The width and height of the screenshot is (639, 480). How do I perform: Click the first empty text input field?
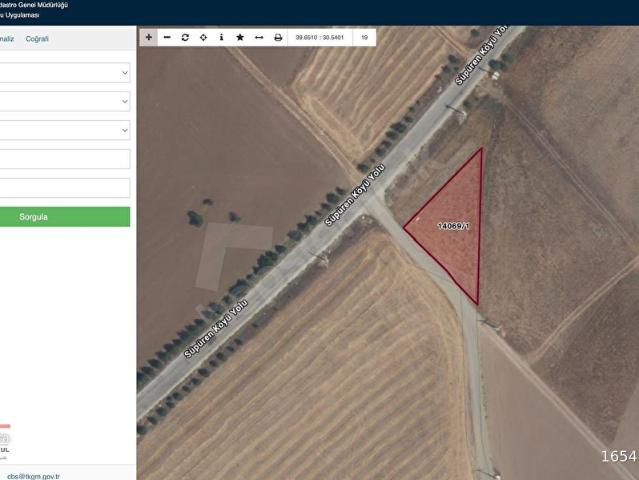click(x=64, y=159)
